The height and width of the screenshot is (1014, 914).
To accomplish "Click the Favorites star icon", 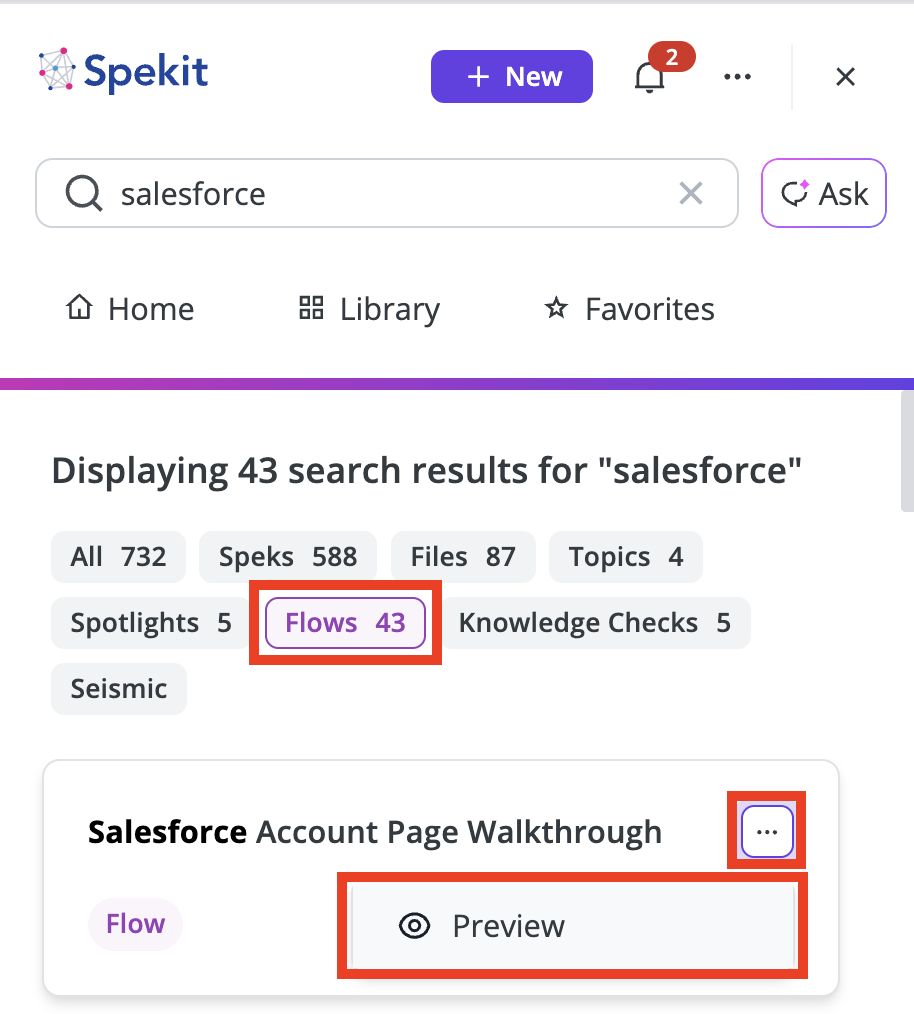I will click(556, 308).
